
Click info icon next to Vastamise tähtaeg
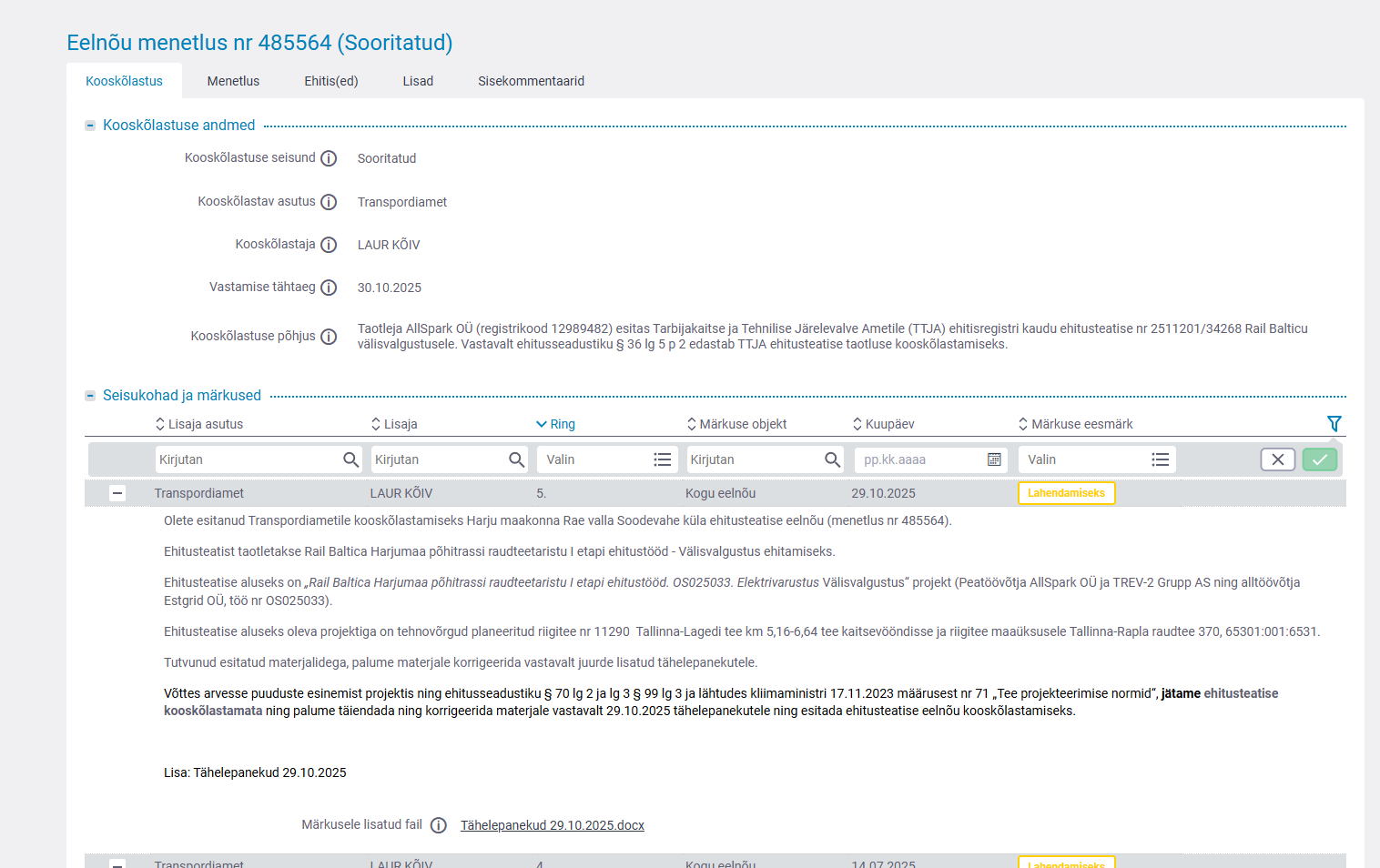tap(329, 288)
